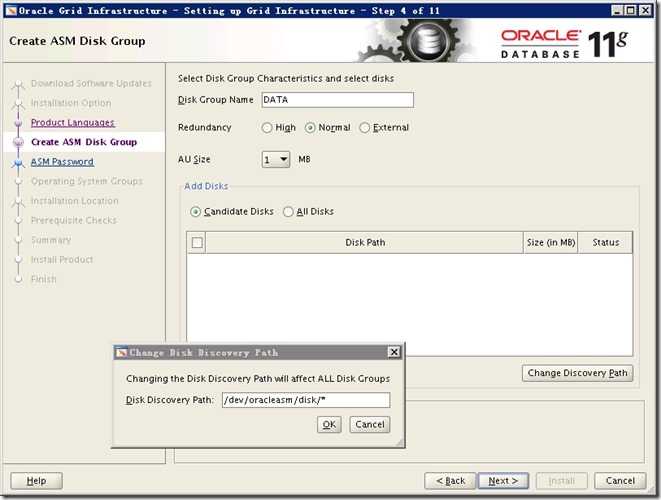Screen dimensions: 661x500
Task: Click the Create ASM Disk Group step bullet
Action: [x=18, y=142]
